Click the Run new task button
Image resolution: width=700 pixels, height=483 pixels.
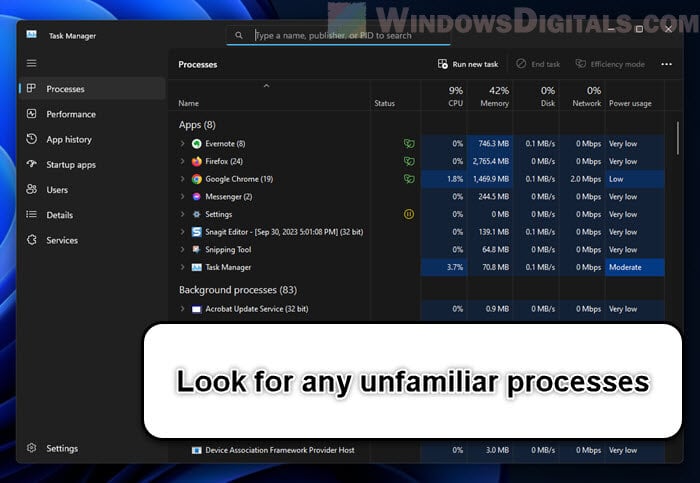pos(467,64)
